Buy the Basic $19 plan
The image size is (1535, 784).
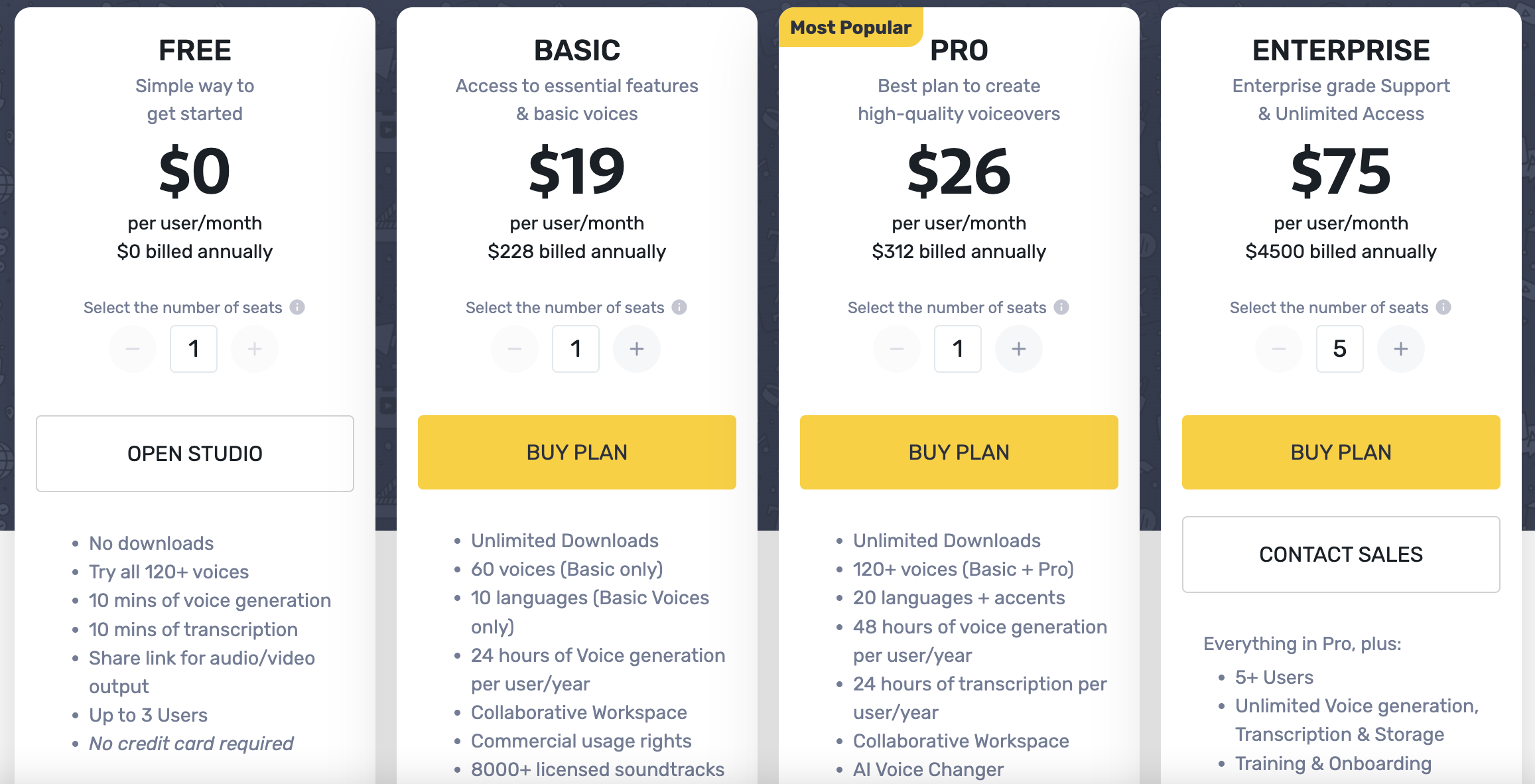[577, 452]
